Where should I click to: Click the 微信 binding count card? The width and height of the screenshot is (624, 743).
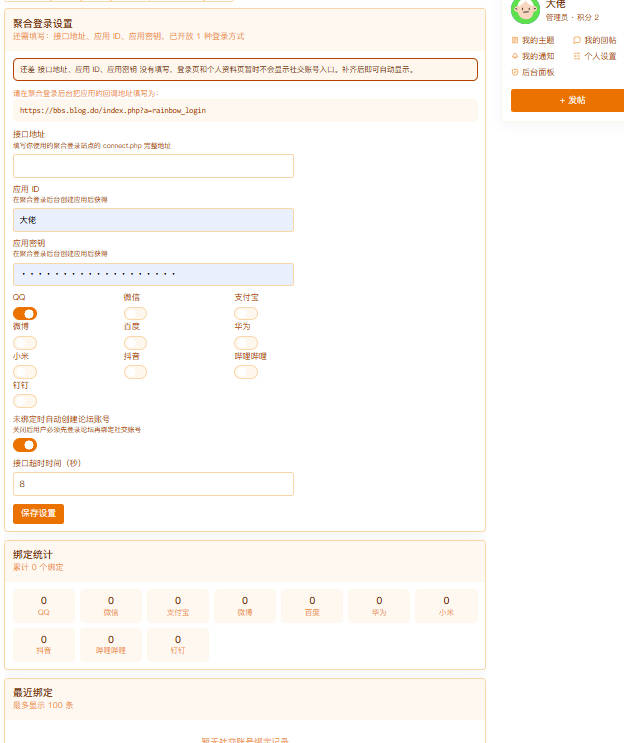click(111, 606)
